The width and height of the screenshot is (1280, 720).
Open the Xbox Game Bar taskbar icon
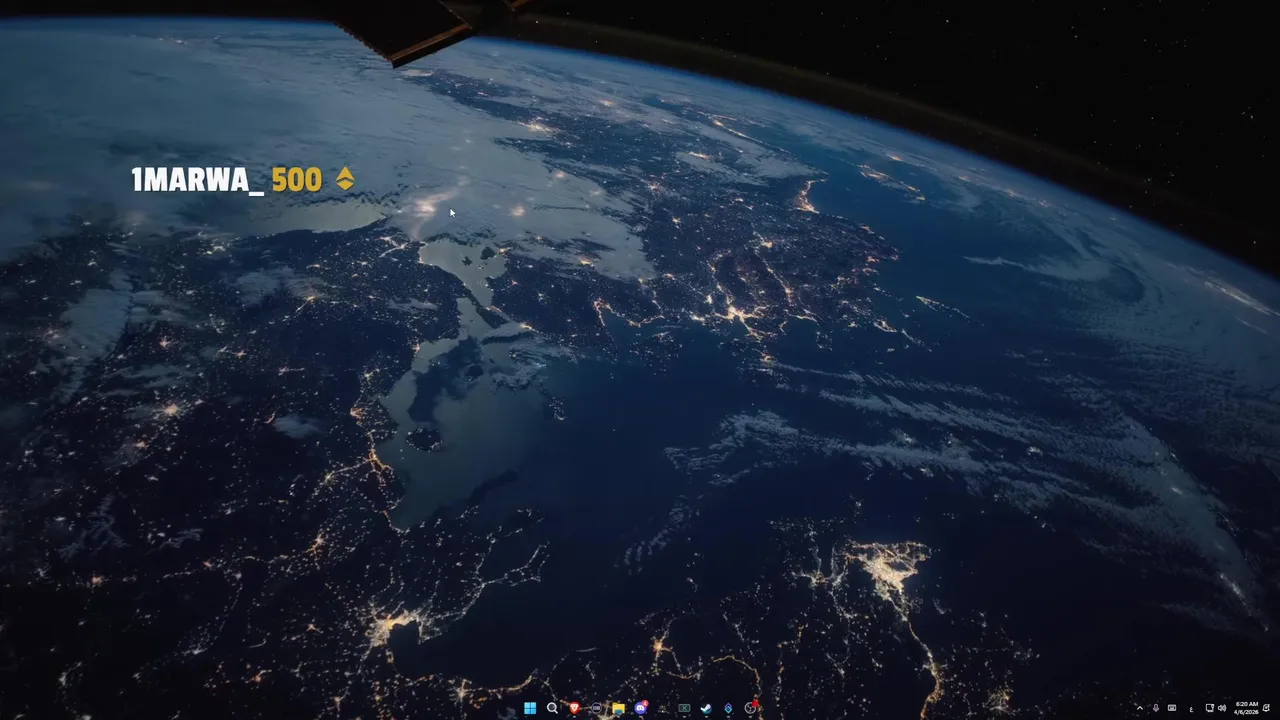[x=684, y=708]
